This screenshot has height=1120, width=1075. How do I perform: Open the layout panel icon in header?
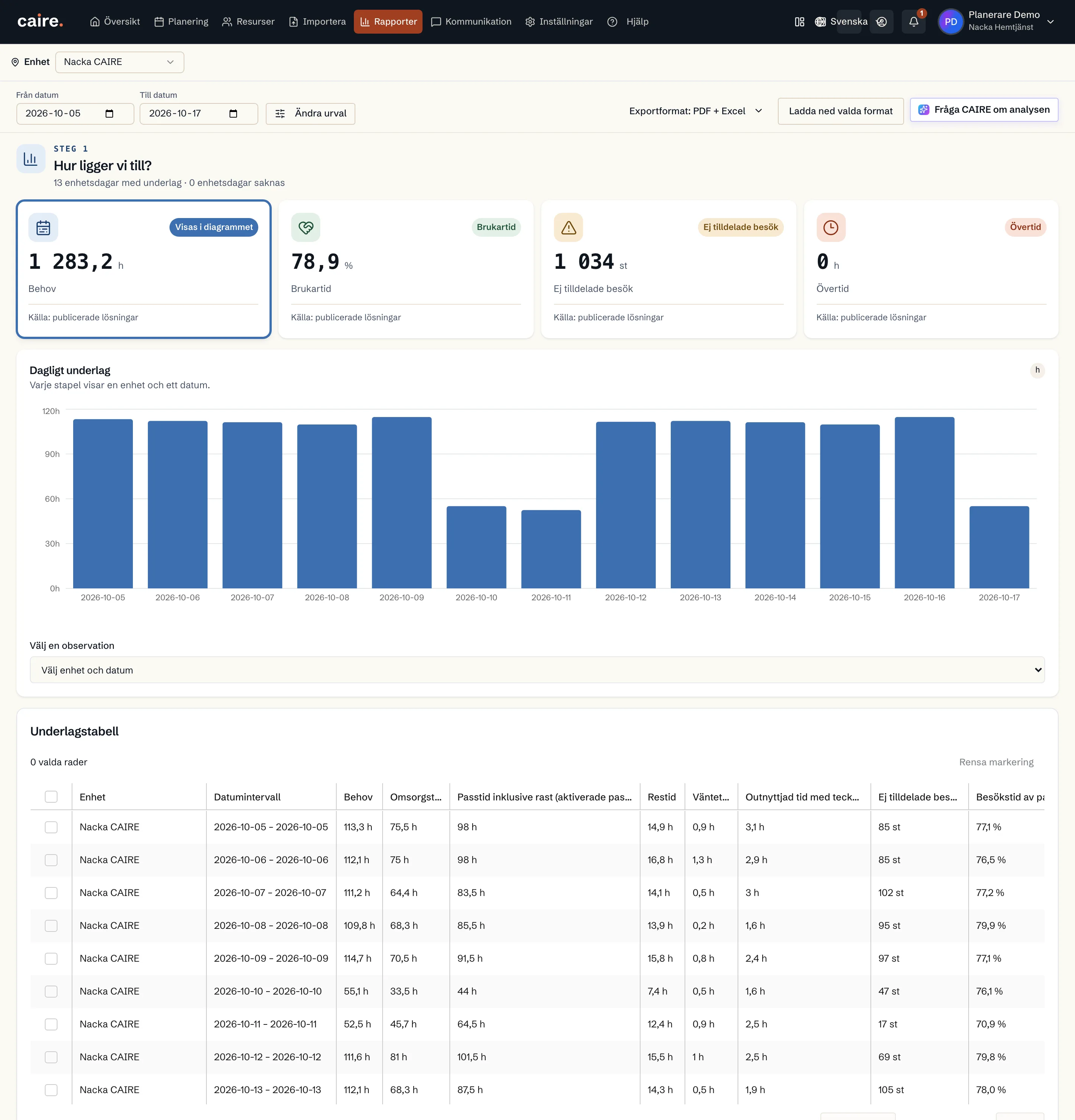tap(800, 22)
